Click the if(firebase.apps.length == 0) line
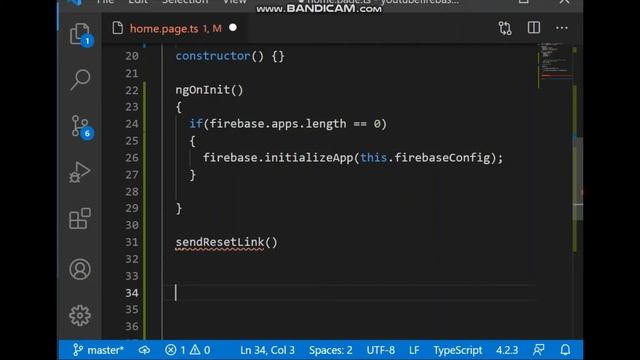 (x=288, y=124)
